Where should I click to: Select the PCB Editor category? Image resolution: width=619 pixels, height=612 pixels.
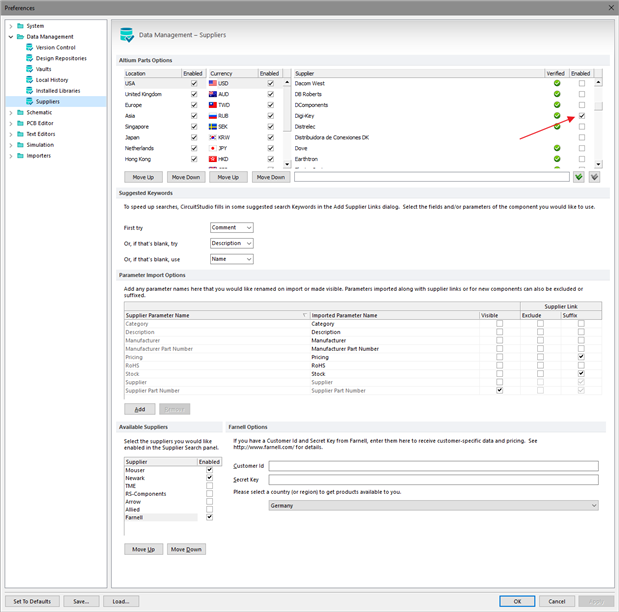coord(42,123)
